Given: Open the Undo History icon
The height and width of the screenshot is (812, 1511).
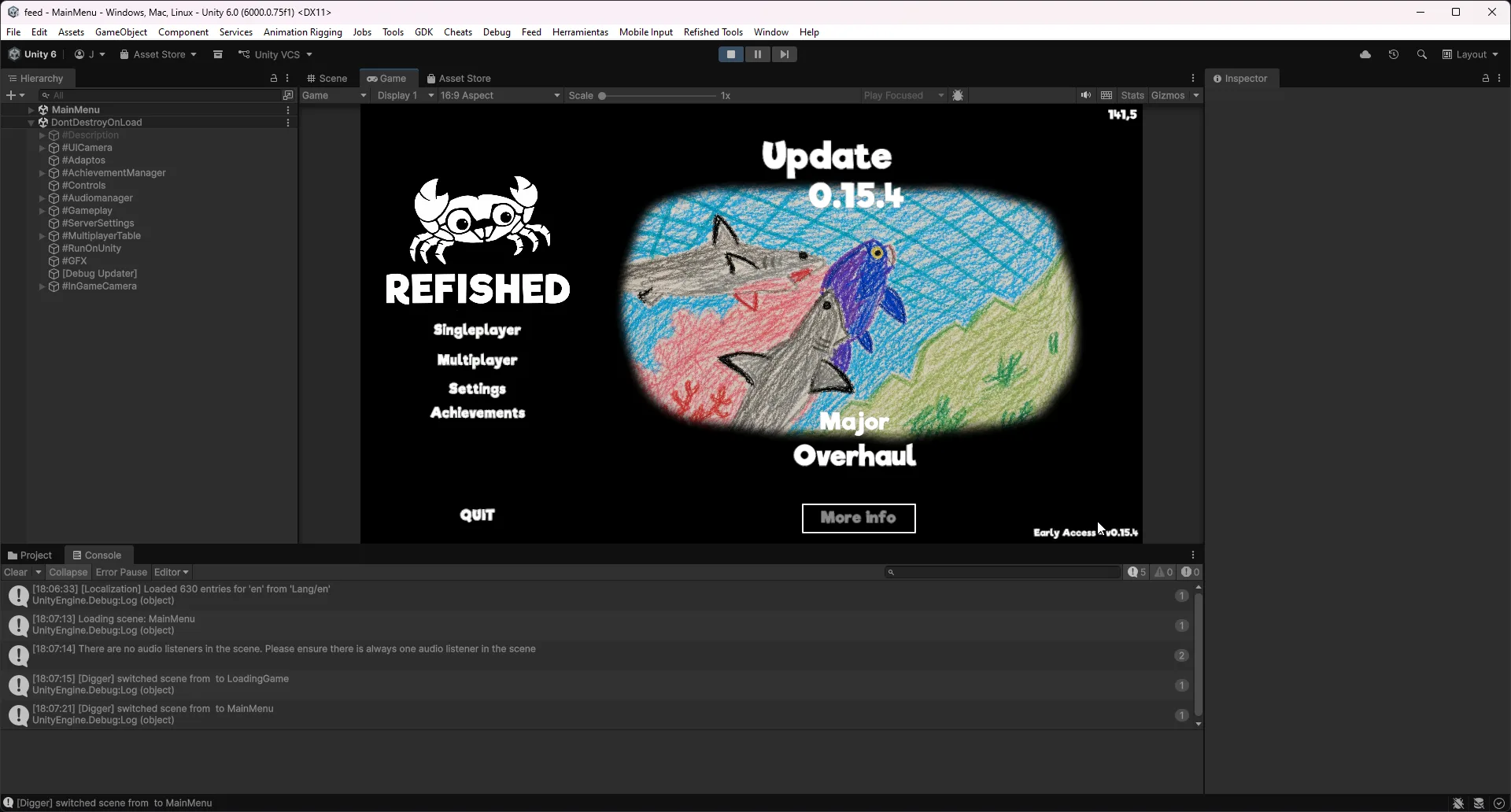Looking at the screenshot, I should coord(1394,54).
